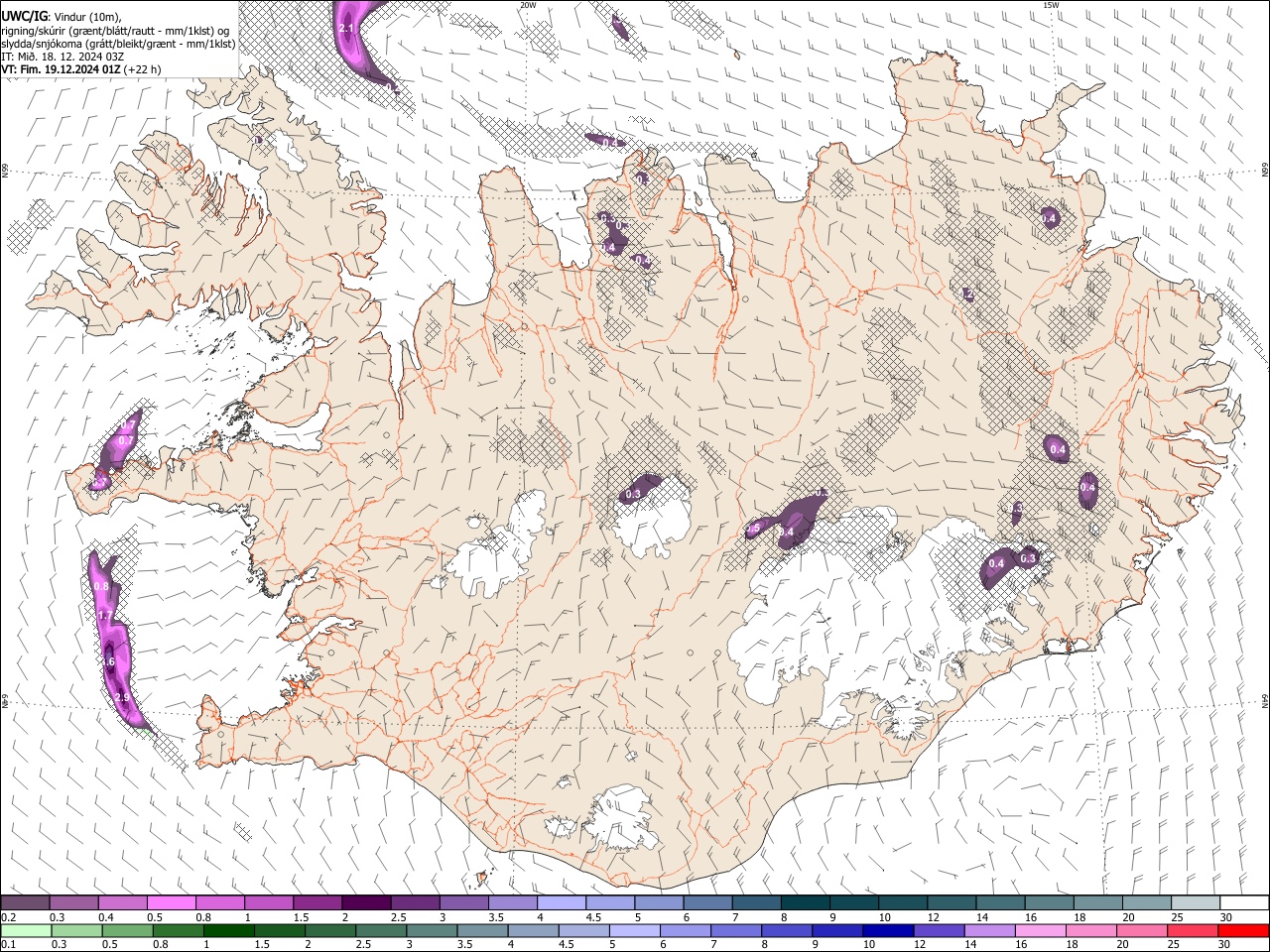The width and height of the screenshot is (1270, 952).
Task: Click the '0.2' label in upper legend row
Action: click(8, 917)
